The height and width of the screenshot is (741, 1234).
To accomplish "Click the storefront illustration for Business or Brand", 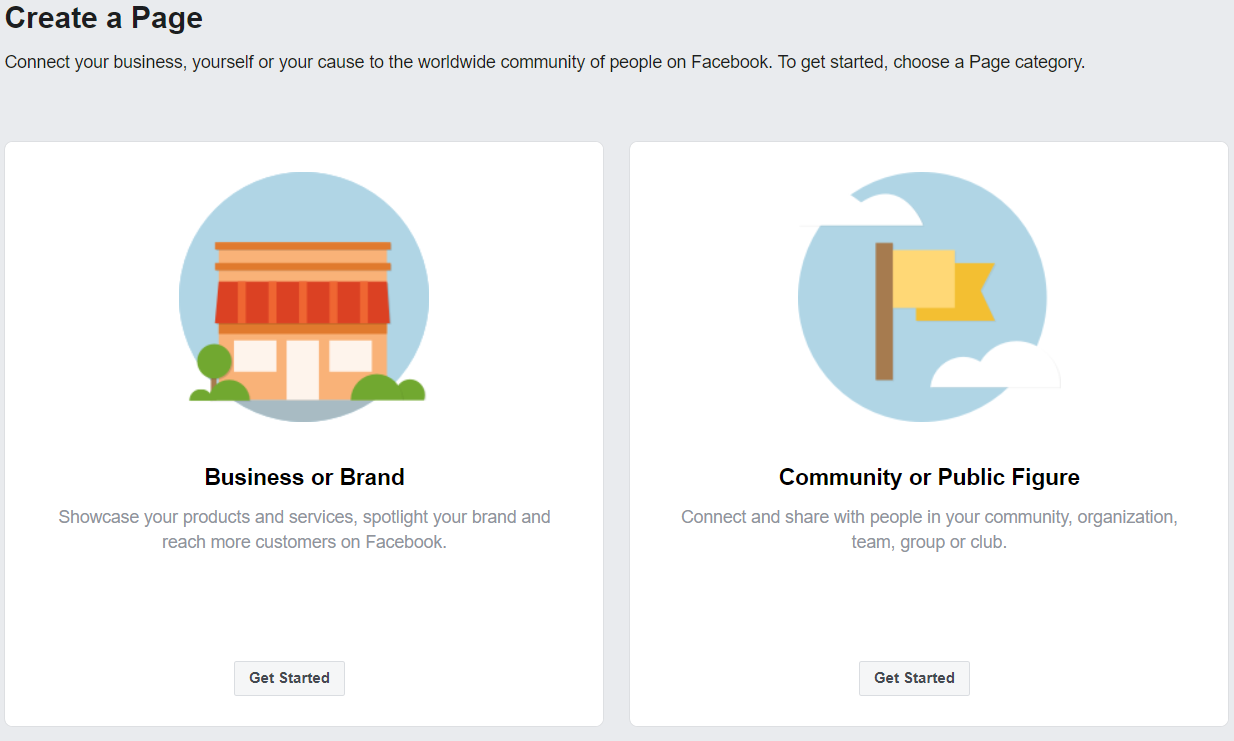I will coord(304,297).
